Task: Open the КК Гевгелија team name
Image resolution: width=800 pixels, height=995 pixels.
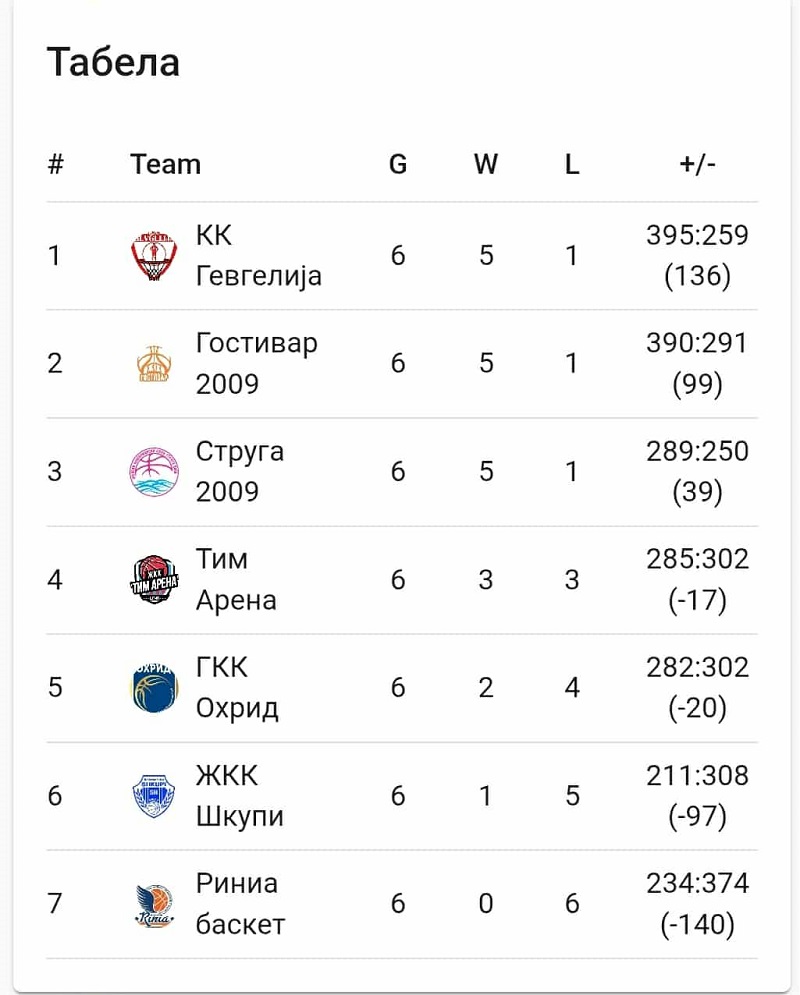Action: pyautogui.click(x=258, y=256)
